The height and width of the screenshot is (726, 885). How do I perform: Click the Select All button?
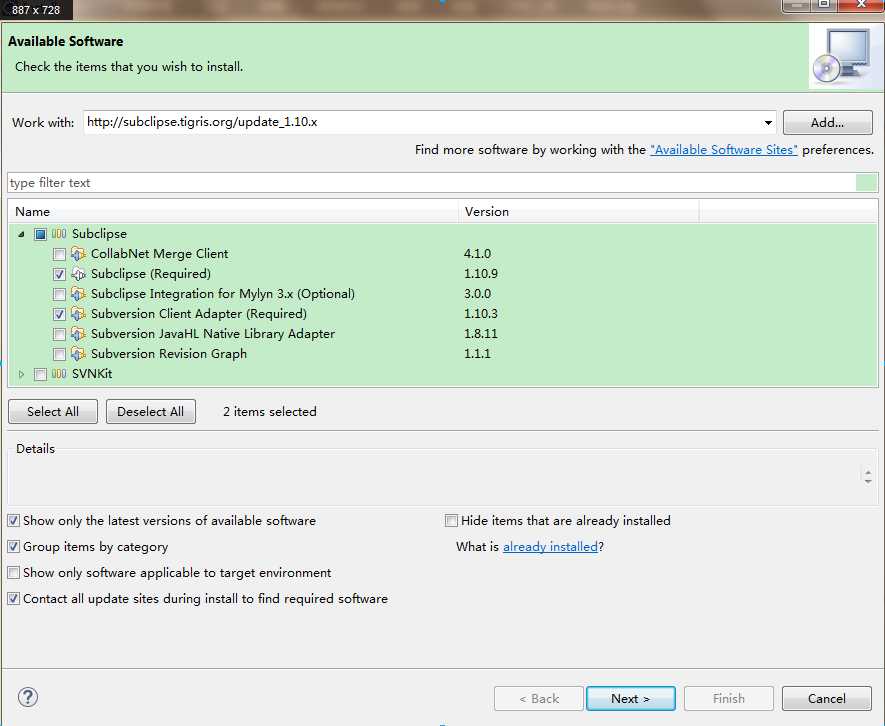click(x=53, y=412)
